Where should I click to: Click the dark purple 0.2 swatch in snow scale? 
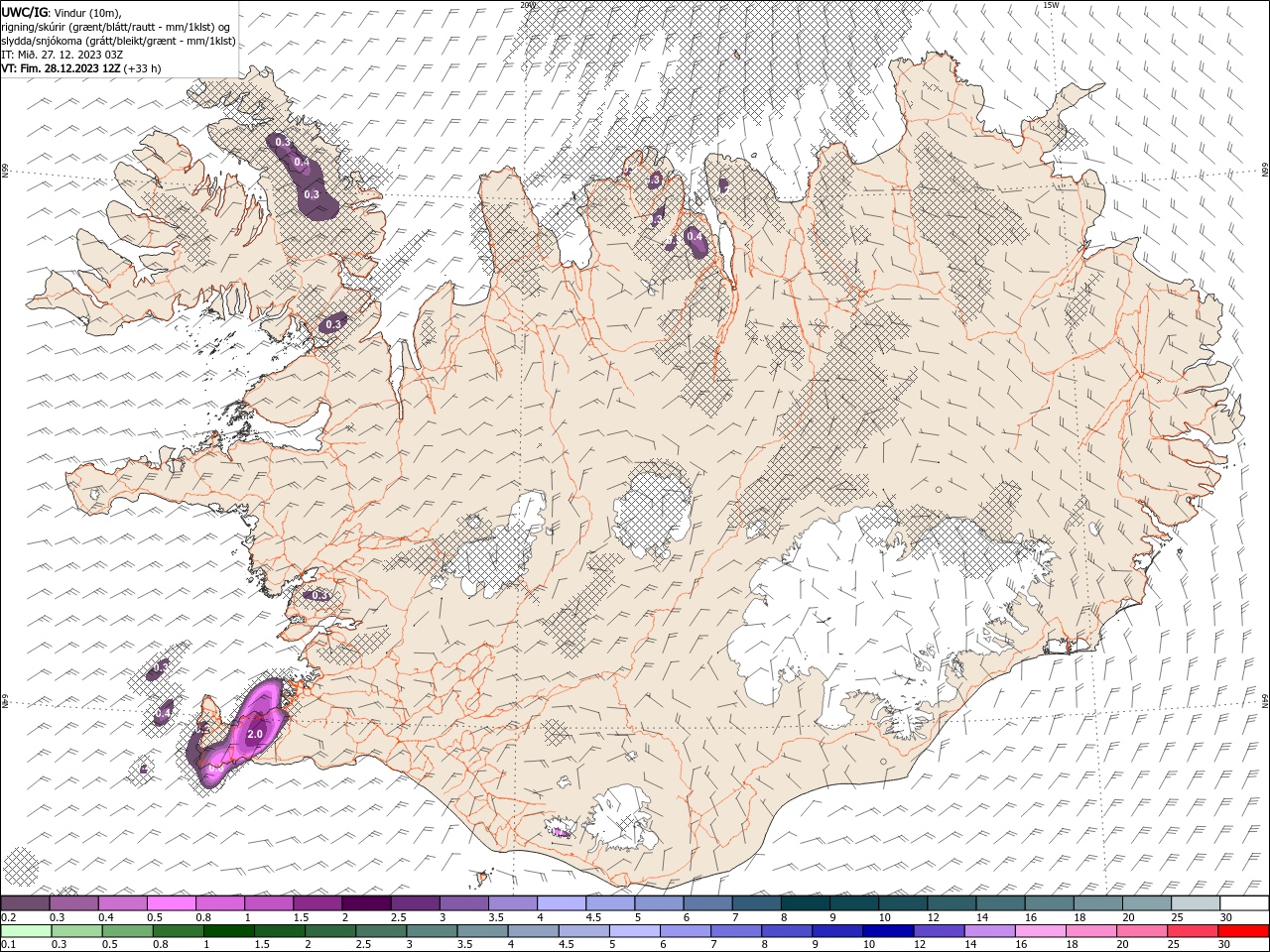point(25,903)
